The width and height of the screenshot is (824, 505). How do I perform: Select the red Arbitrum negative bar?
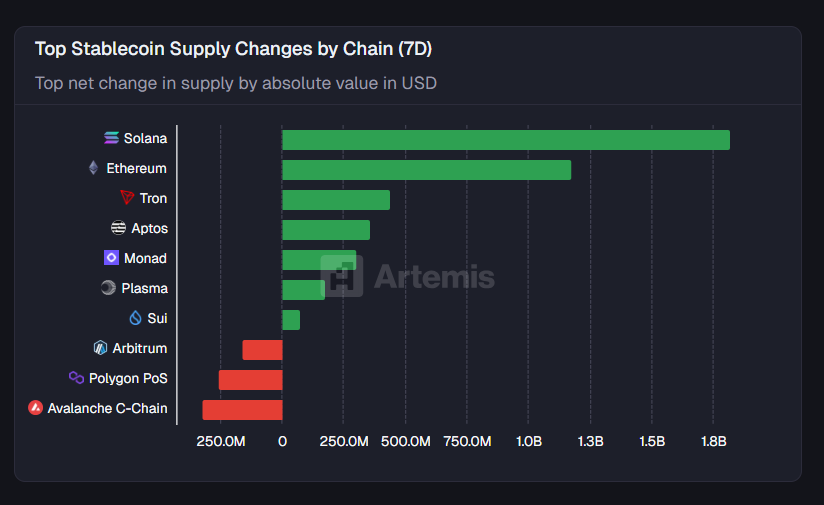262,350
